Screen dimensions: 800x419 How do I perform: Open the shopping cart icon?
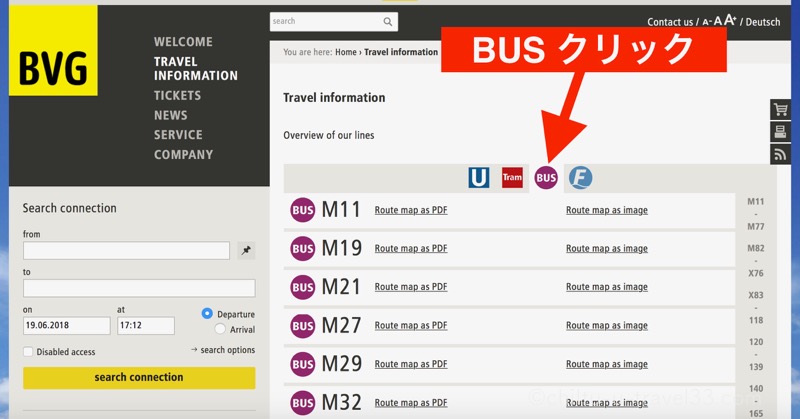tap(780, 110)
